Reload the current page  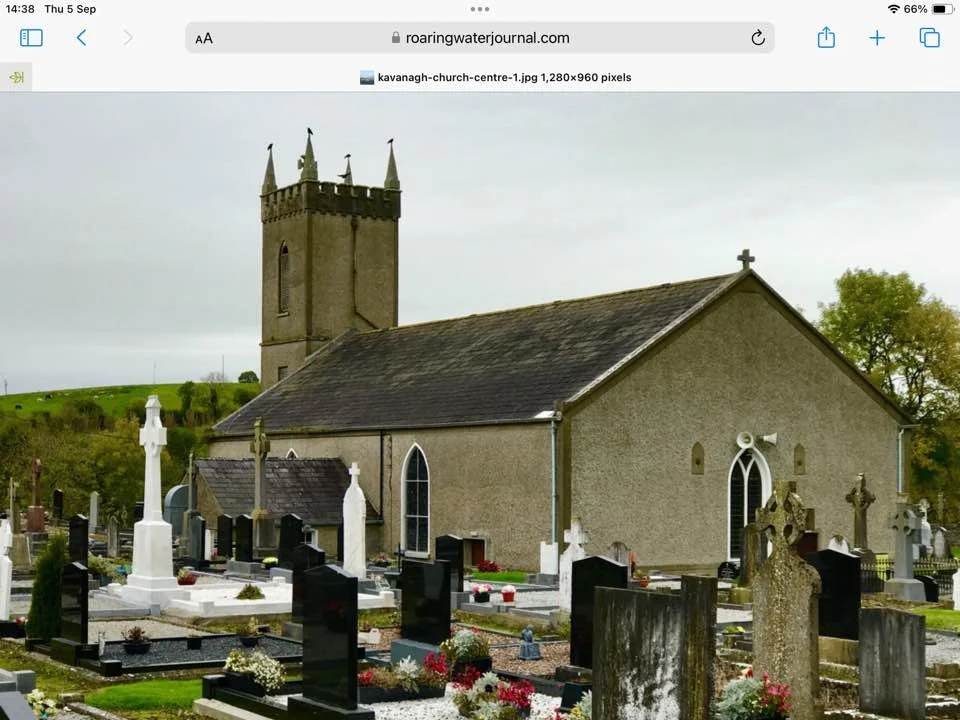[x=758, y=37]
